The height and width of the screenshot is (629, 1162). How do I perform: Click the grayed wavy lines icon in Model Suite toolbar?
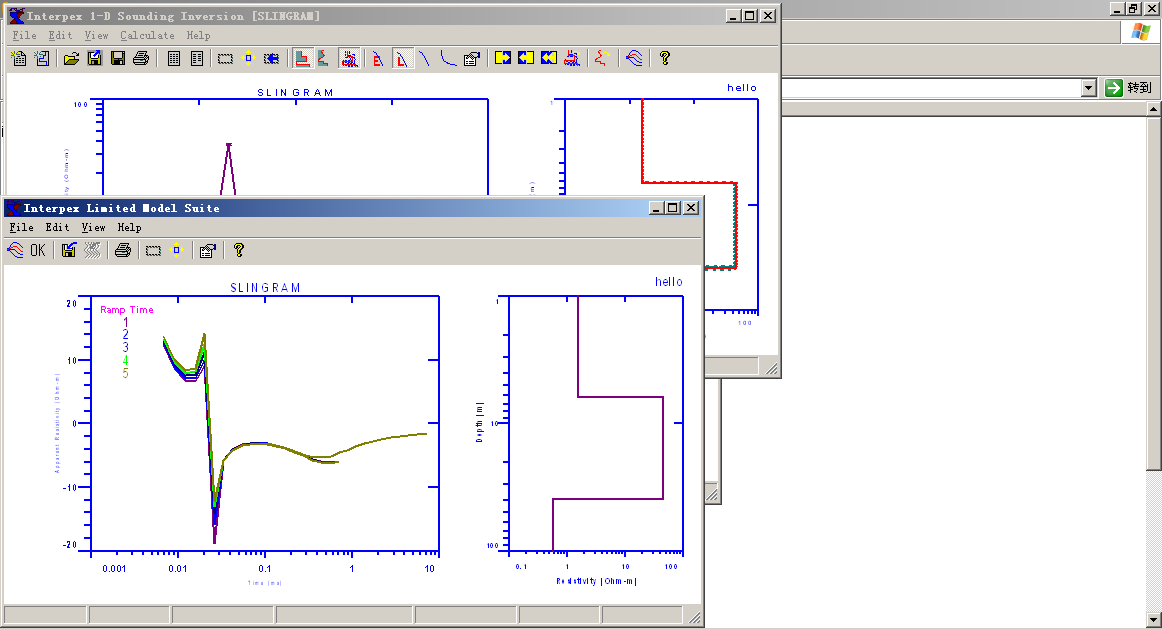(92, 250)
